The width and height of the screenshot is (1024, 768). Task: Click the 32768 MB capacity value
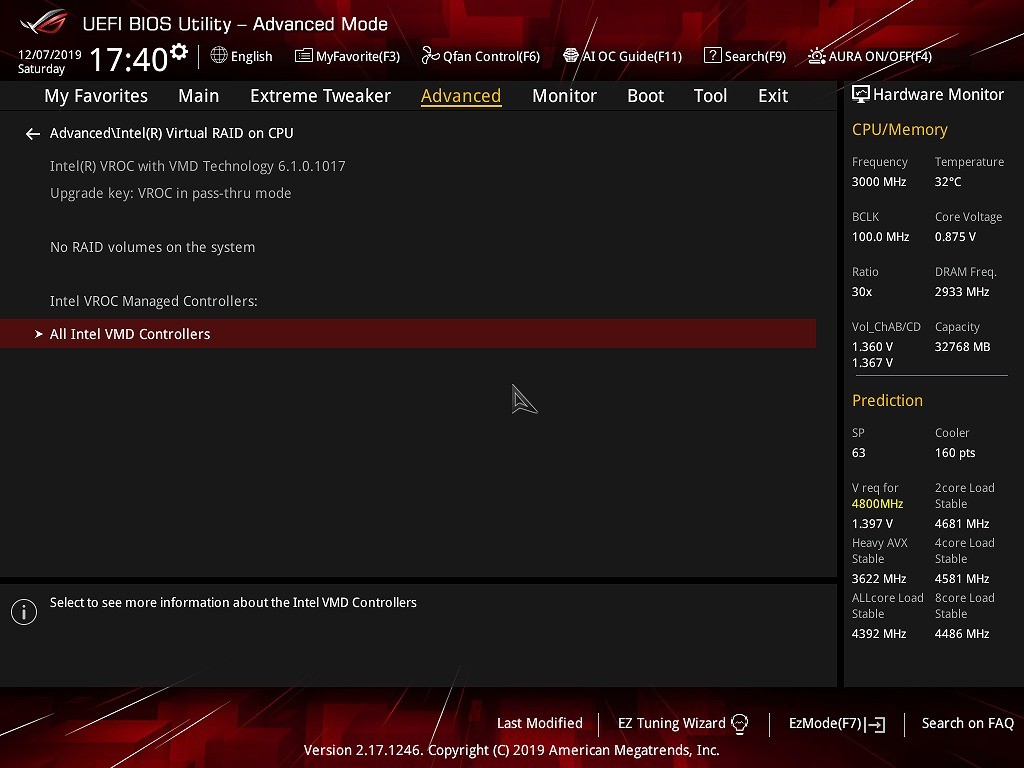pos(962,347)
